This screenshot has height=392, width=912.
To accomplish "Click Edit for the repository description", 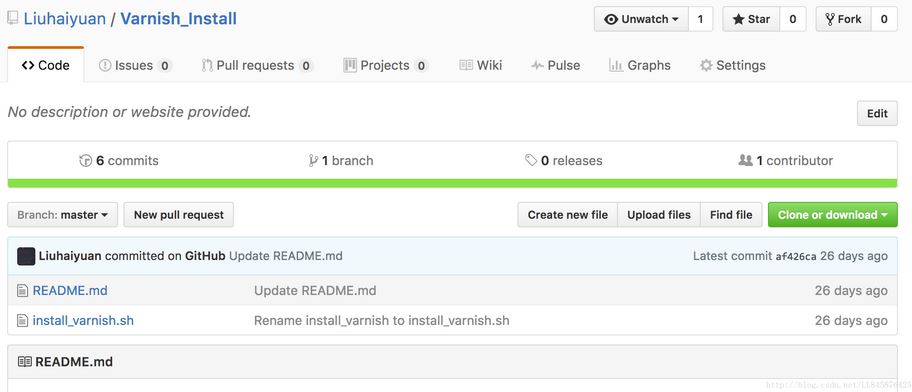I will (877, 113).
